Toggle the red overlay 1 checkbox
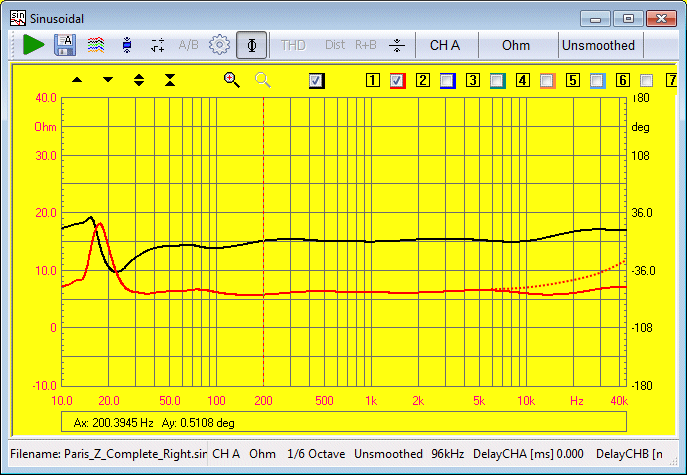The height and width of the screenshot is (475, 687). tap(397, 81)
